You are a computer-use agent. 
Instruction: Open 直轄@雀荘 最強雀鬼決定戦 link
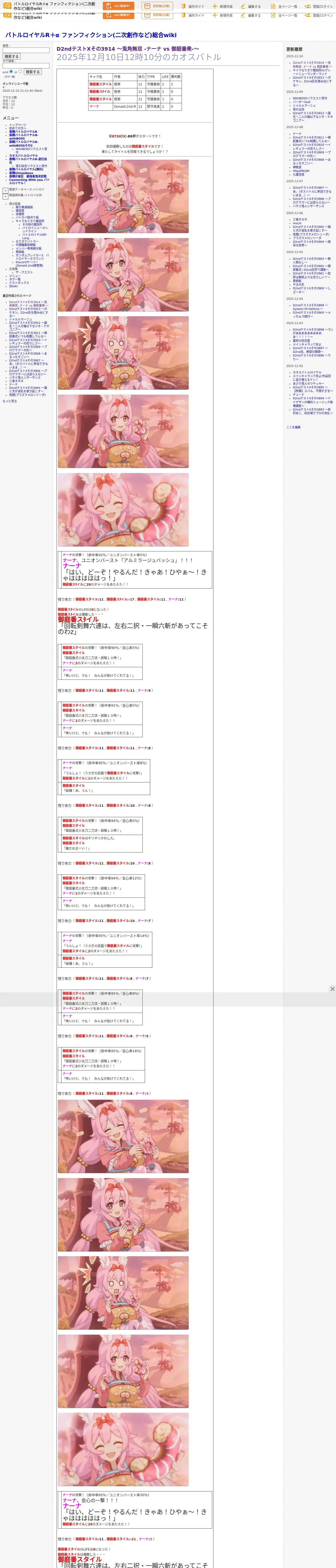click(27, 176)
